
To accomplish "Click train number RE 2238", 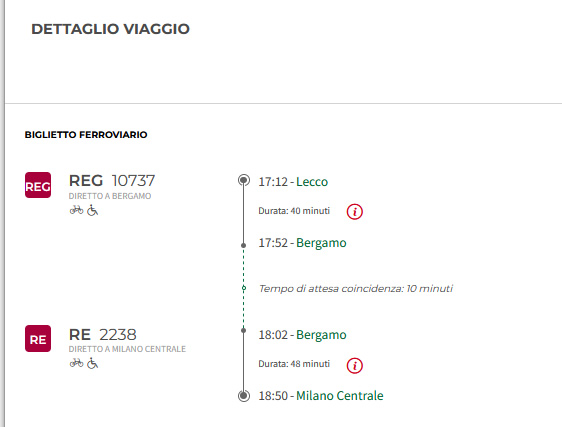I will 103,335.
